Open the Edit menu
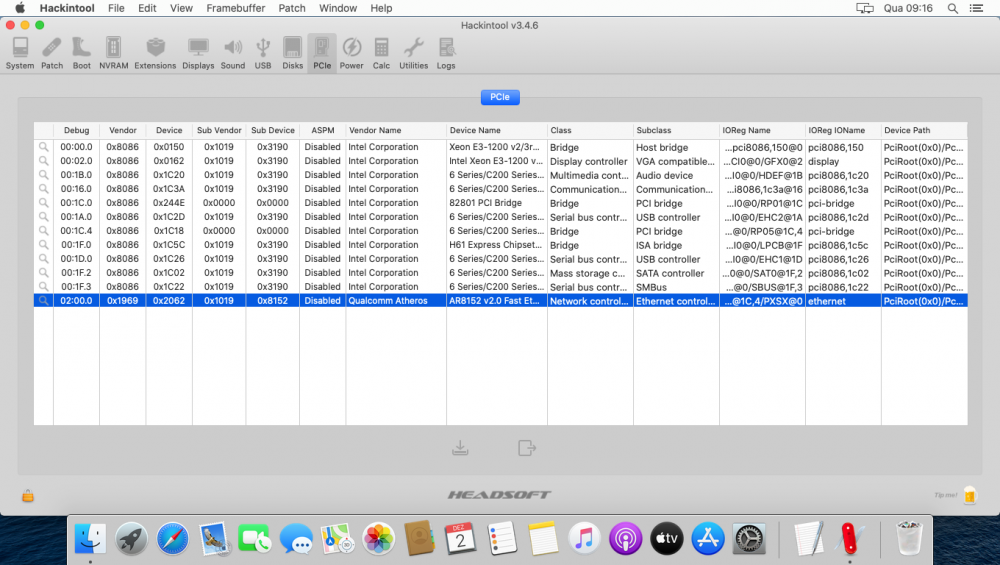The height and width of the screenshot is (565, 1000). click(x=147, y=8)
